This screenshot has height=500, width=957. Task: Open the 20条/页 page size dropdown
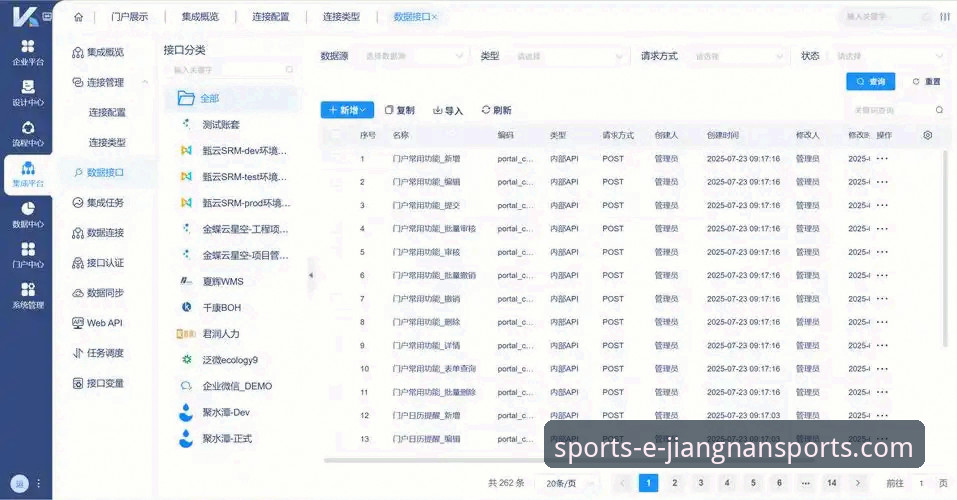[x=568, y=484]
